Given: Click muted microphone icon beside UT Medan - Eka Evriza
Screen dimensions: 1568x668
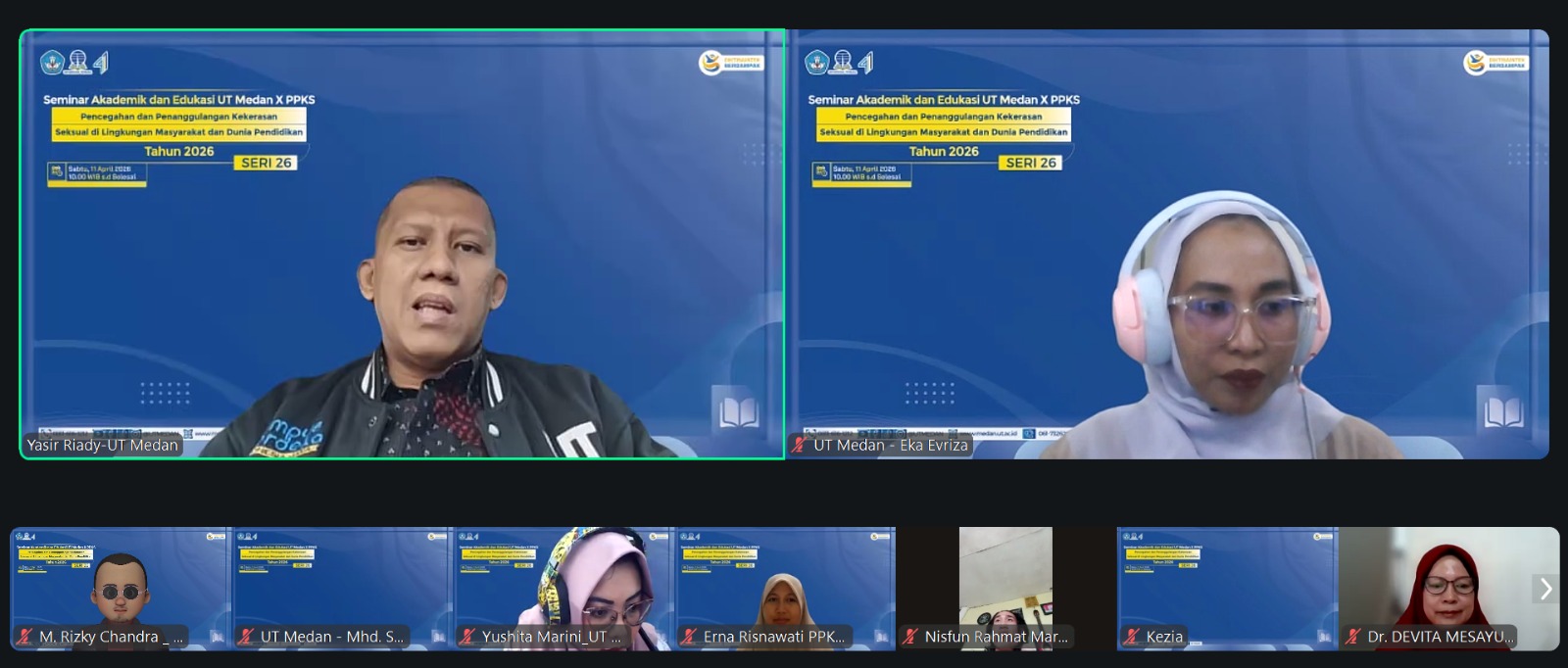Looking at the screenshot, I should [x=800, y=445].
